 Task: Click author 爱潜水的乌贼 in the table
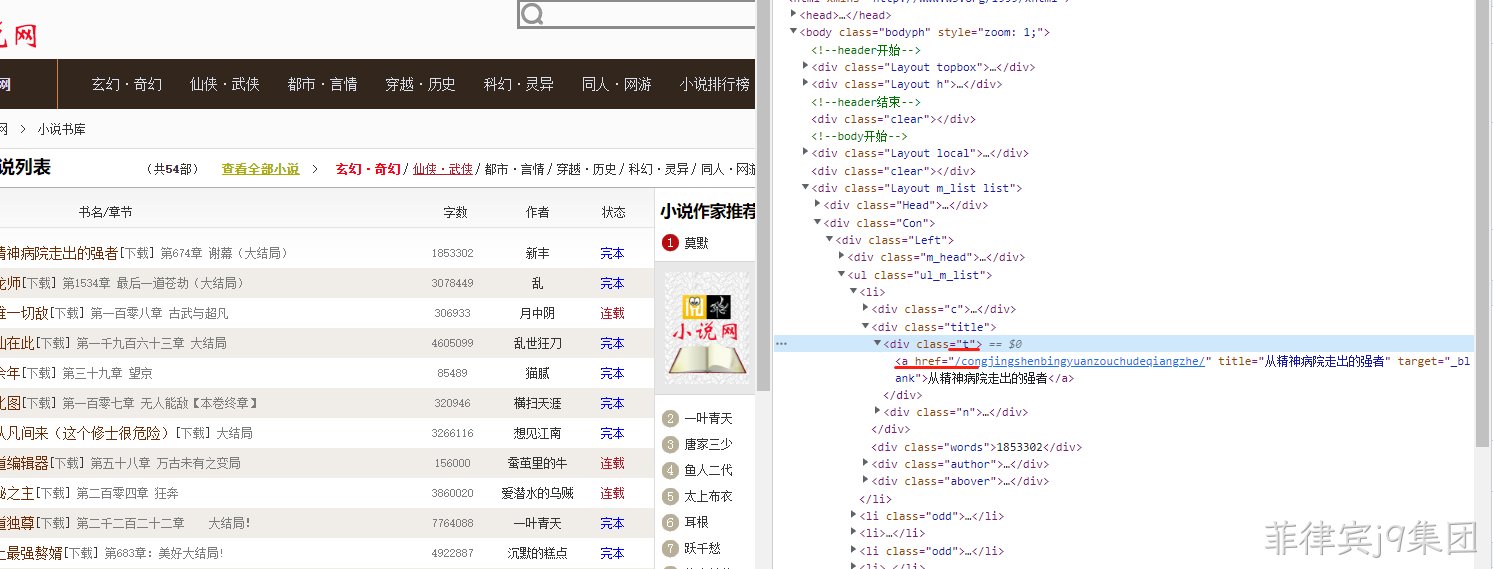[537, 493]
